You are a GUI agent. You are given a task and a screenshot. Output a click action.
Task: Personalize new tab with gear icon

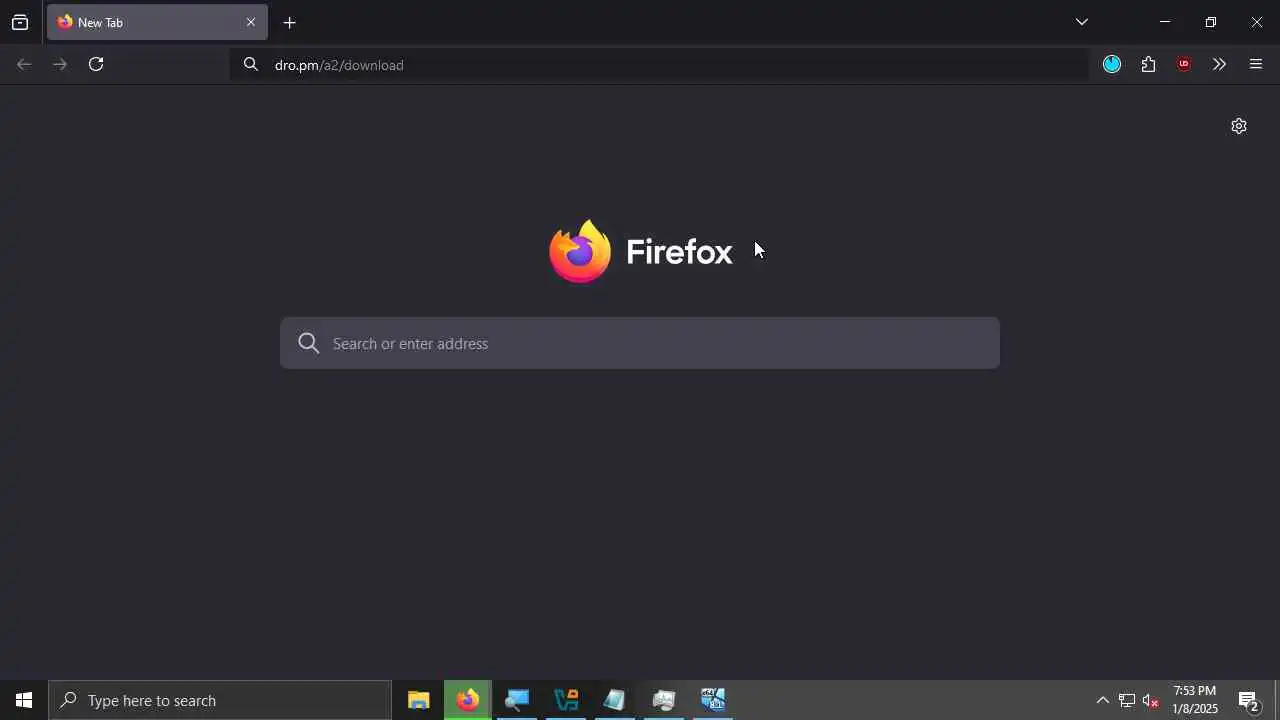[x=1239, y=126]
